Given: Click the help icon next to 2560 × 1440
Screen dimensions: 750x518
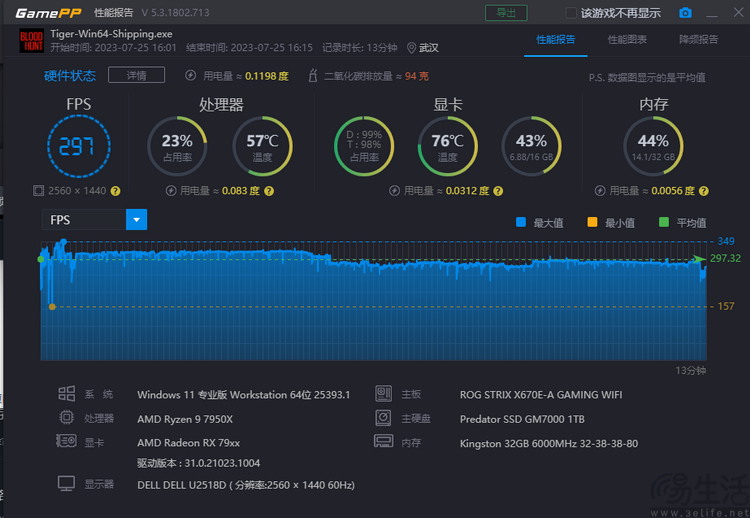Looking at the screenshot, I should pyautogui.click(x=115, y=191).
